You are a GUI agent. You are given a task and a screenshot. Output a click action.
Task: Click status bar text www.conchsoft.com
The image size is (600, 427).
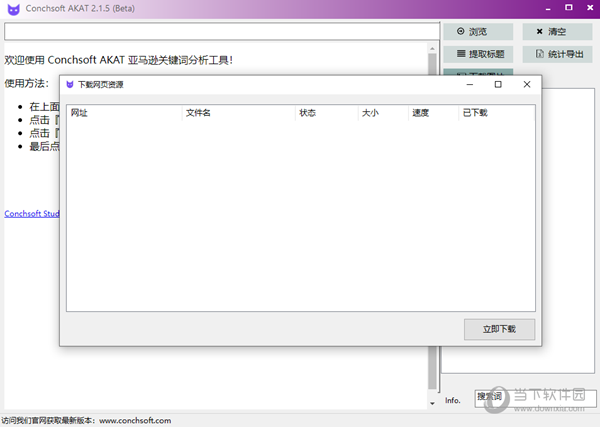[135, 420]
